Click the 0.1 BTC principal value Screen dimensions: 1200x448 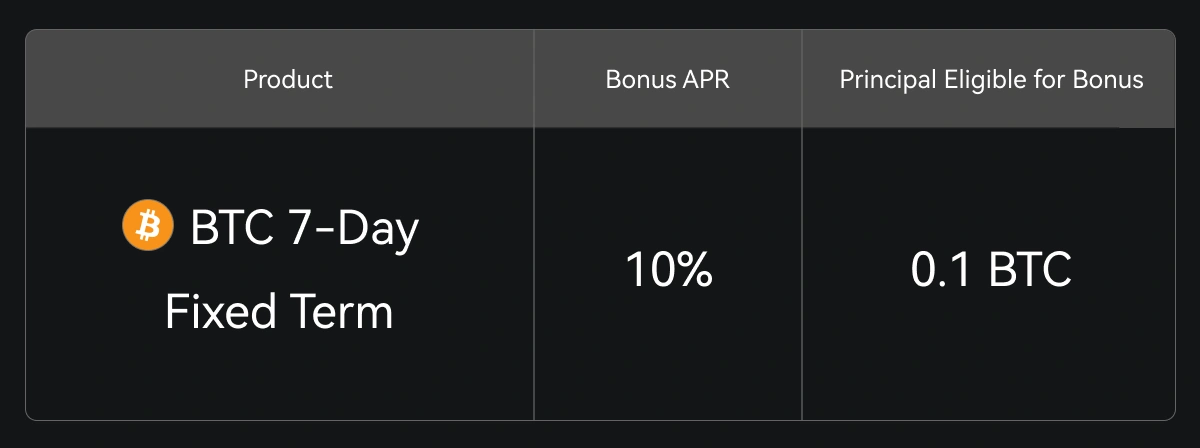click(x=991, y=271)
